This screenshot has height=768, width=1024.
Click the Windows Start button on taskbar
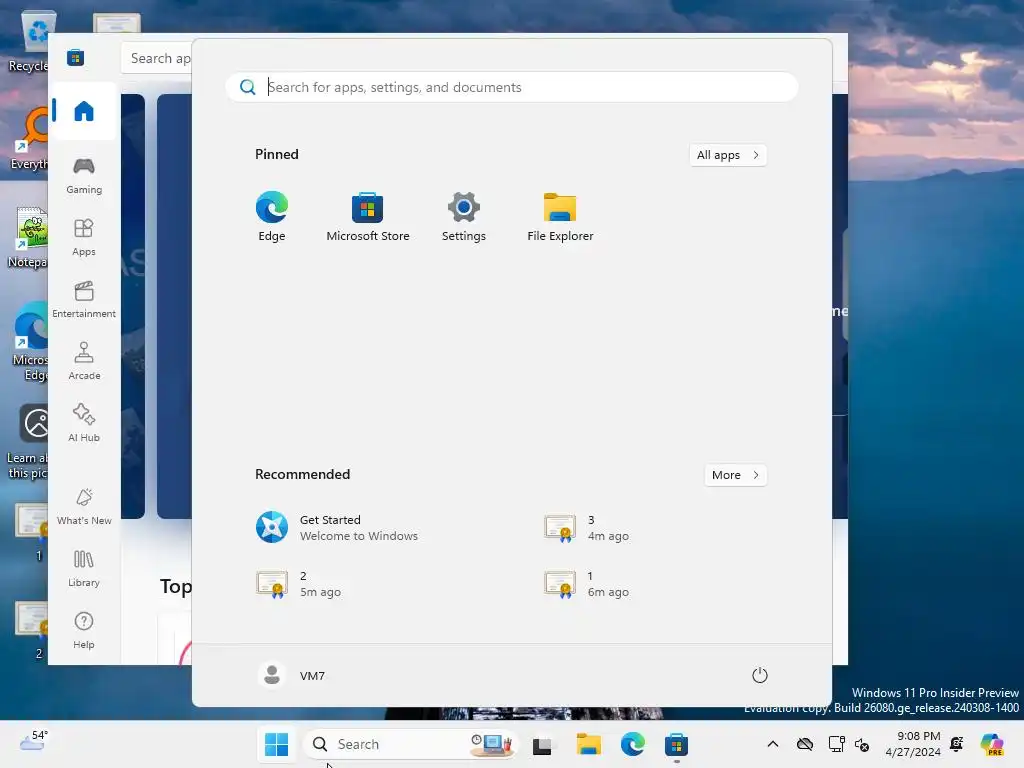coord(276,744)
